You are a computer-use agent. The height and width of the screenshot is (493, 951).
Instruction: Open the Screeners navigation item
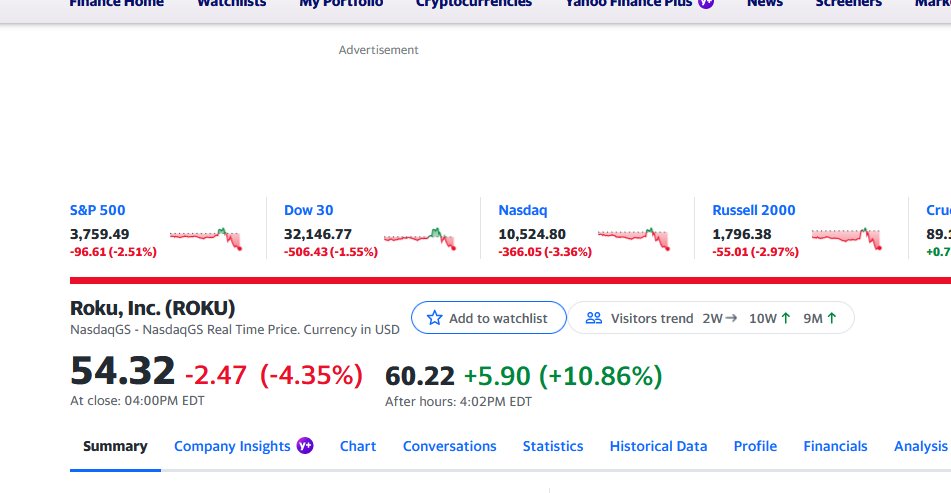pyautogui.click(x=849, y=3)
